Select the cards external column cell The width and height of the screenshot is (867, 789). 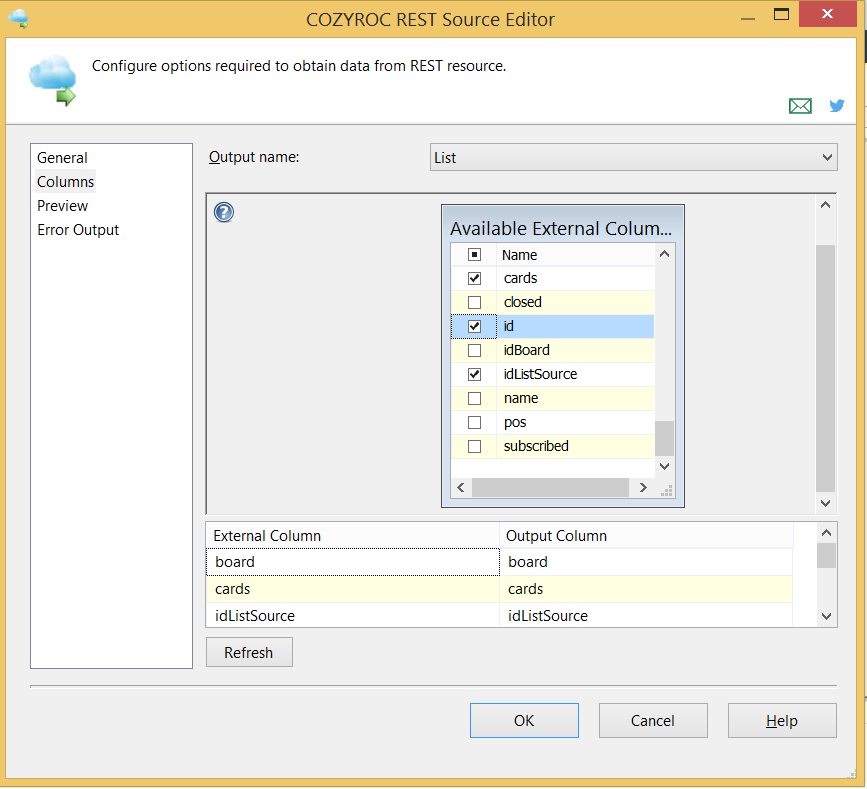click(x=353, y=589)
